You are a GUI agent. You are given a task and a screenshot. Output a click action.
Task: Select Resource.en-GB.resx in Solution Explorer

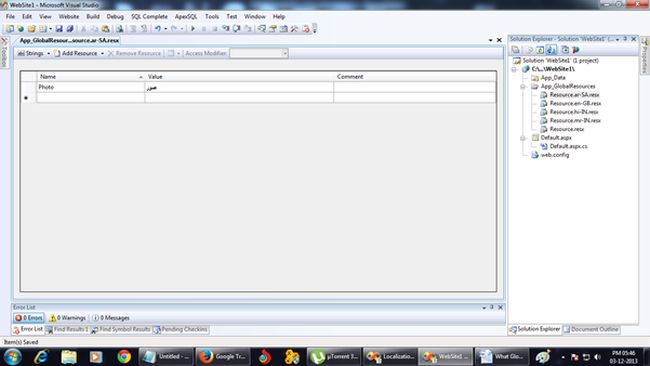click(x=575, y=104)
